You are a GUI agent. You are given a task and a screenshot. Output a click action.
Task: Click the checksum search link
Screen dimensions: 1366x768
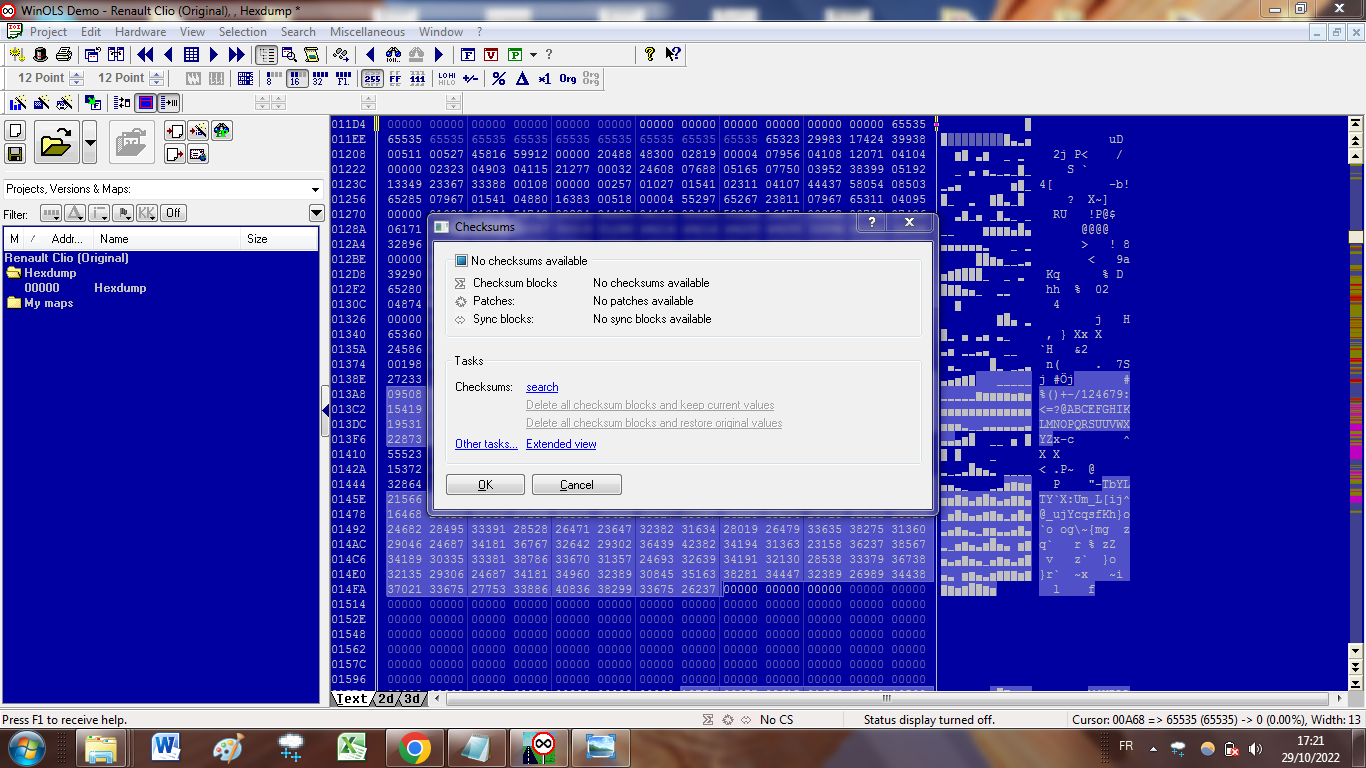coord(542,387)
